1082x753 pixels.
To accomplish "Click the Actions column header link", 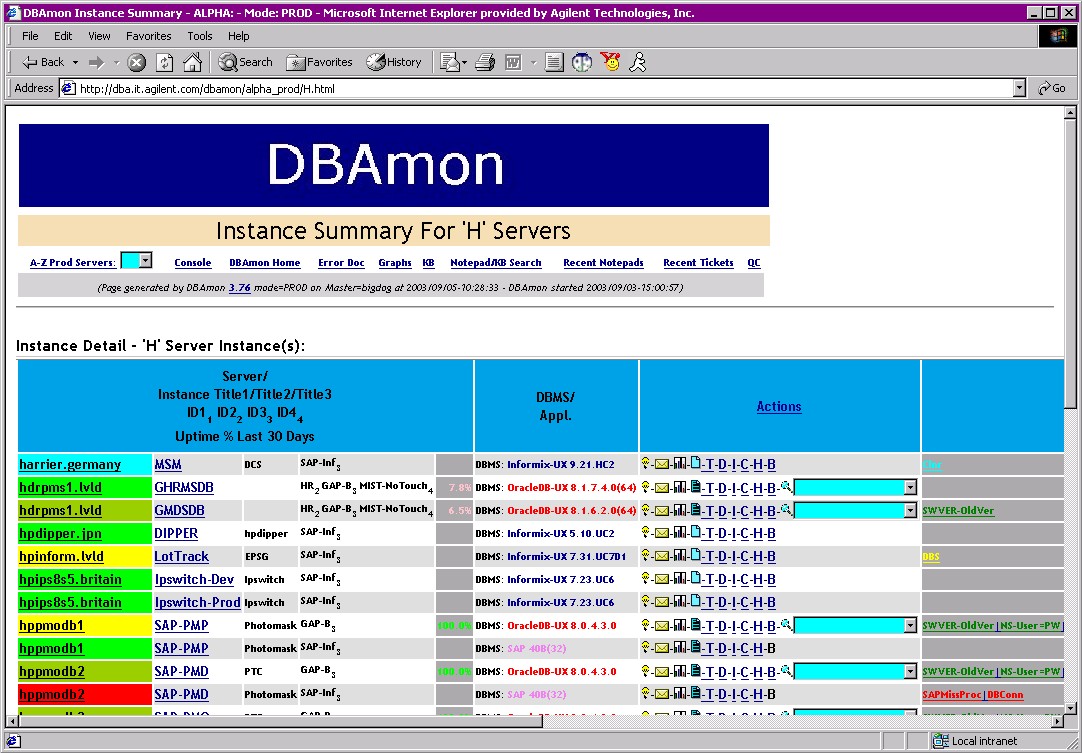I will [x=779, y=406].
